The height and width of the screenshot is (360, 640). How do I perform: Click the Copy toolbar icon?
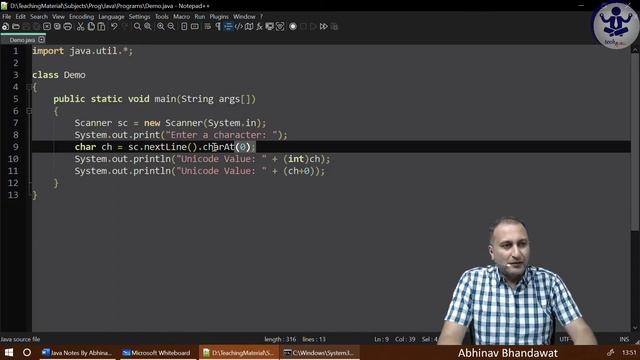coord(91,27)
